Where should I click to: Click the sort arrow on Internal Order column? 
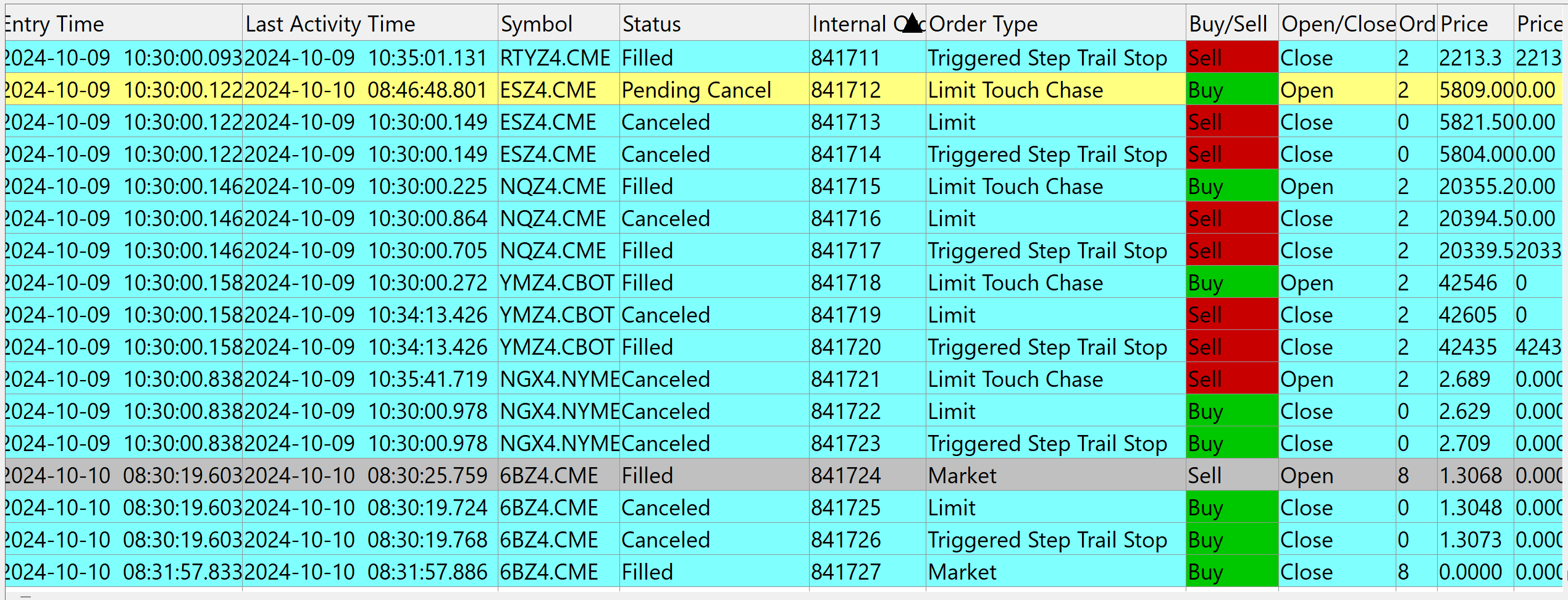click(912, 23)
